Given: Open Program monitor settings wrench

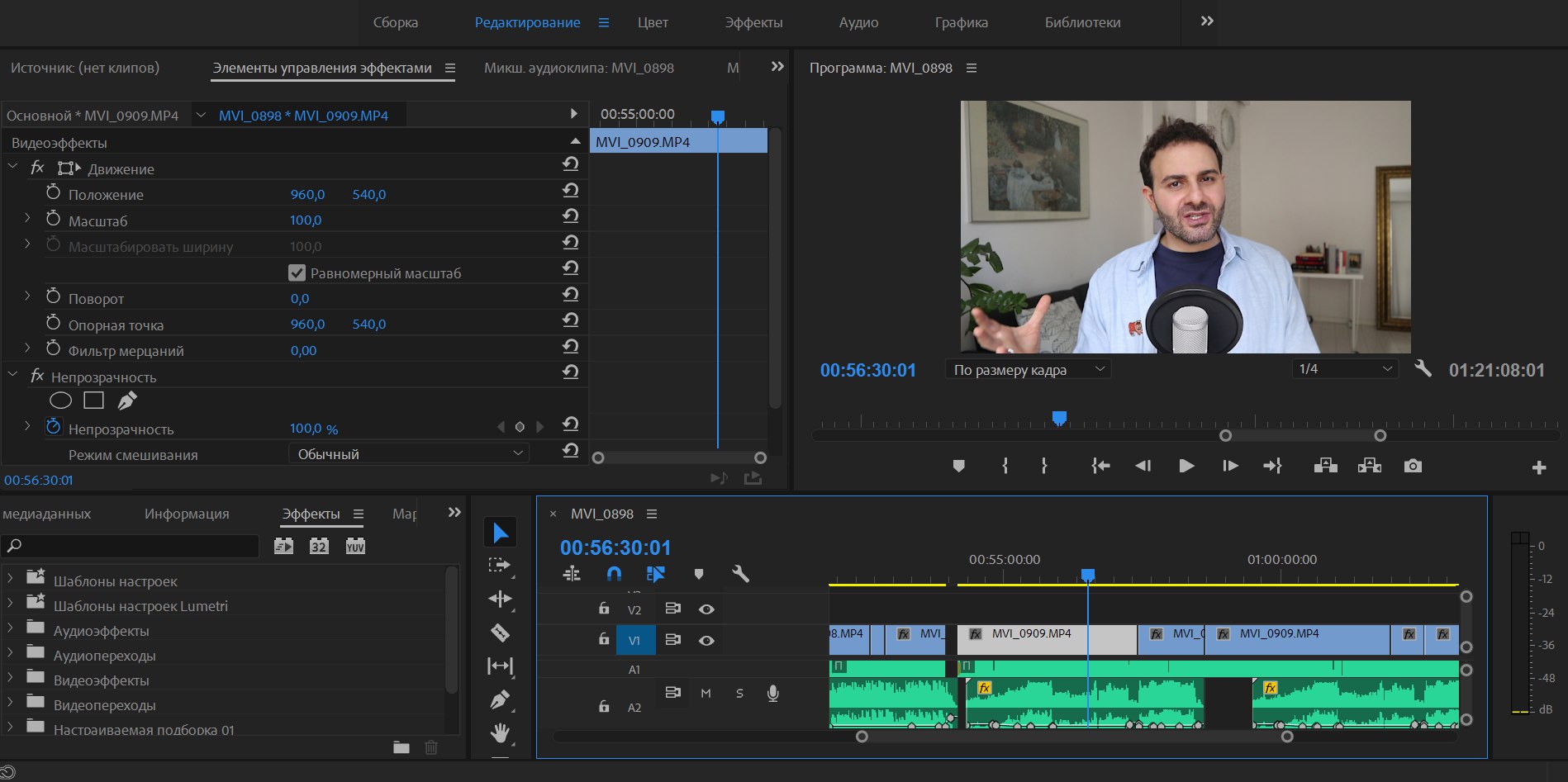Looking at the screenshot, I should (1423, 368).
